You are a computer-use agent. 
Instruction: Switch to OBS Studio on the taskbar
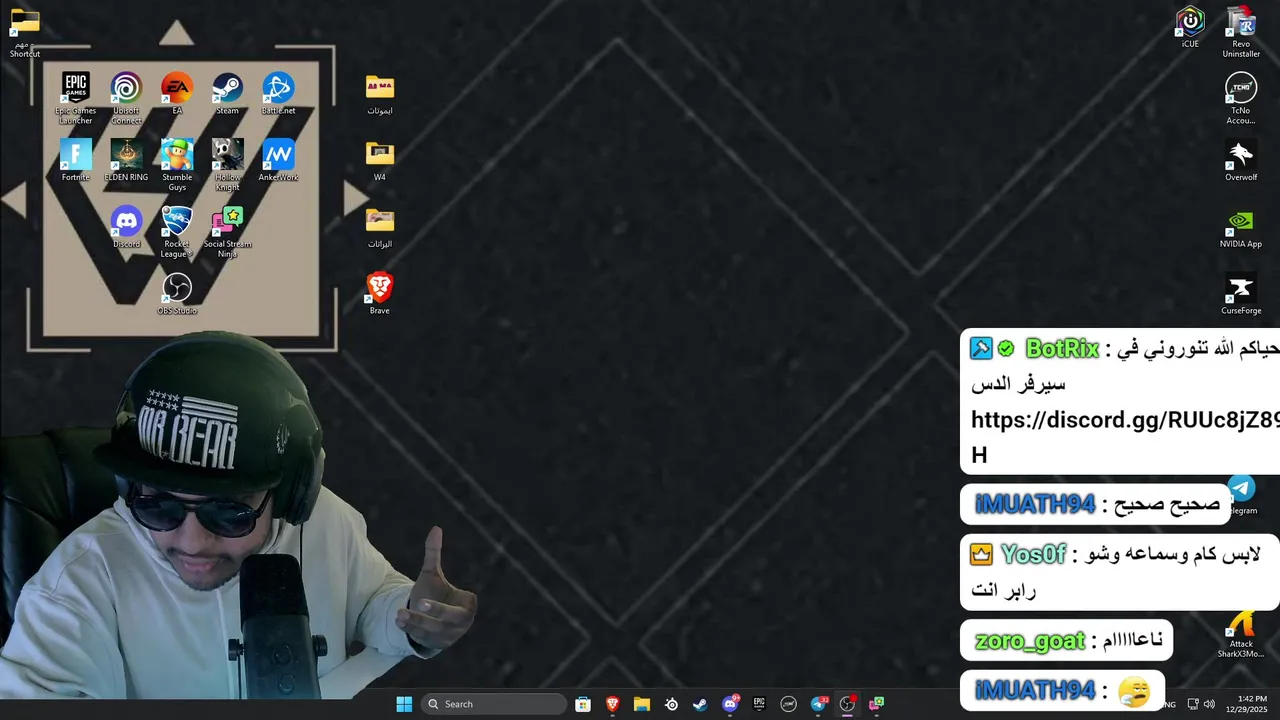tap(847, 704)
